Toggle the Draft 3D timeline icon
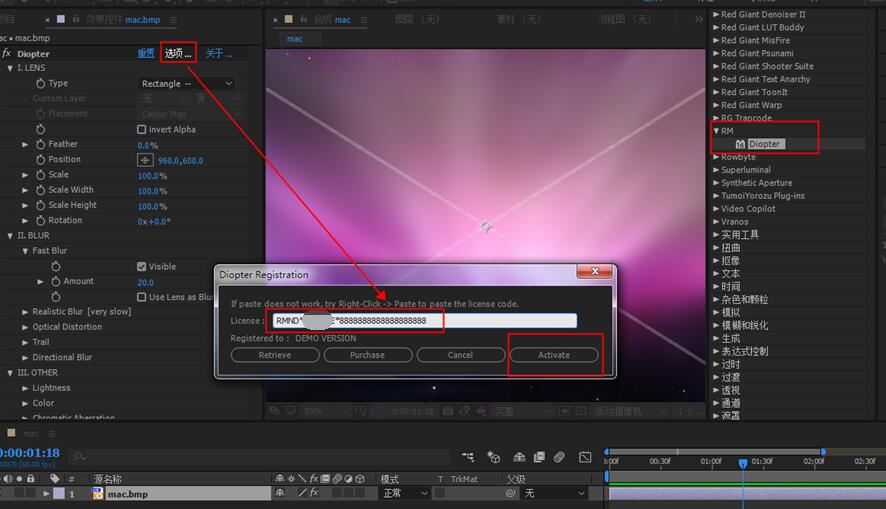This screenshot has width=886, height=509. pos(493,456)
